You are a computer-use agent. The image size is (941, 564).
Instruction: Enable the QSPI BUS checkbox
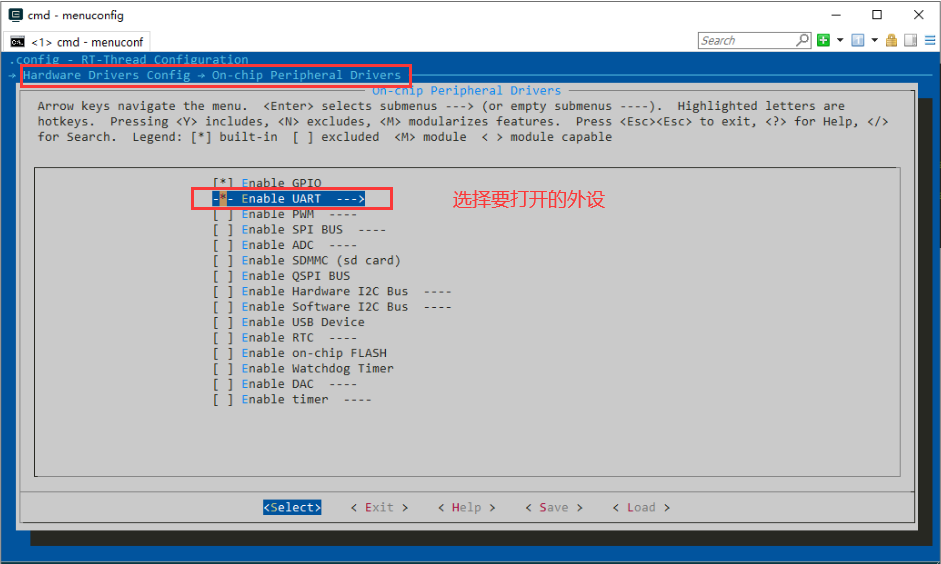point(222,276)
